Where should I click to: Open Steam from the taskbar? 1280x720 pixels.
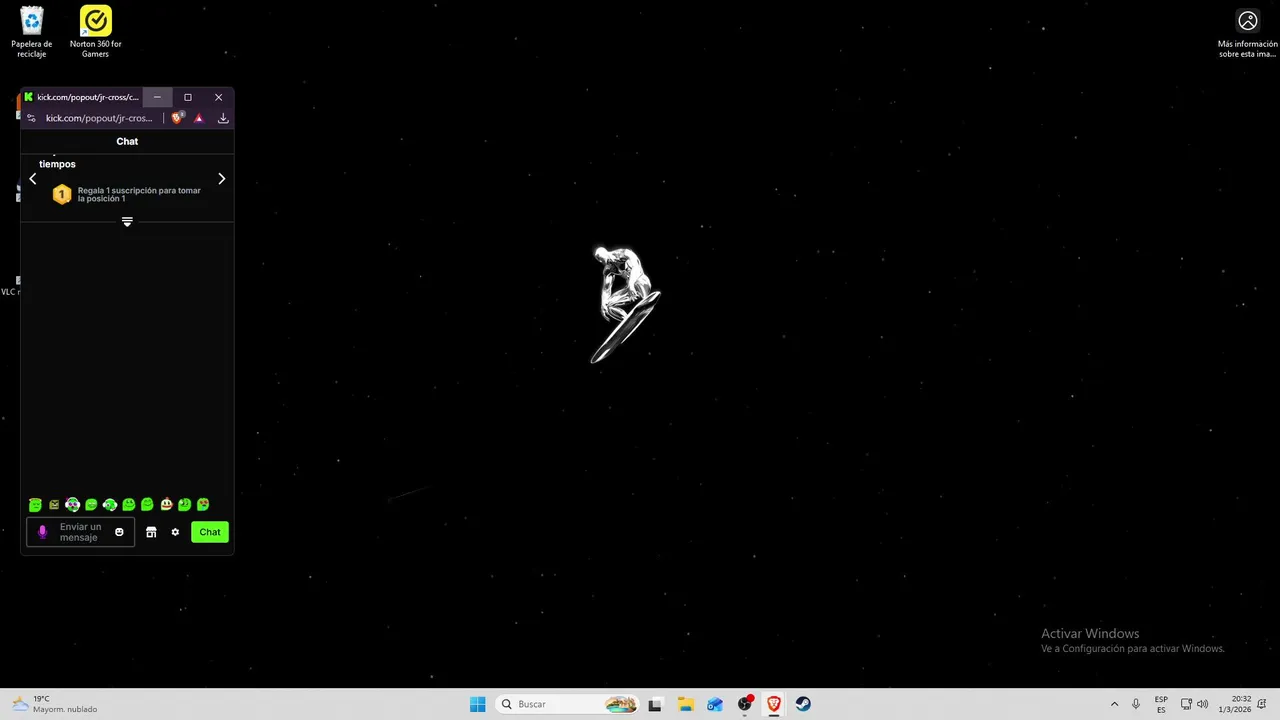(x=803, y=704)
